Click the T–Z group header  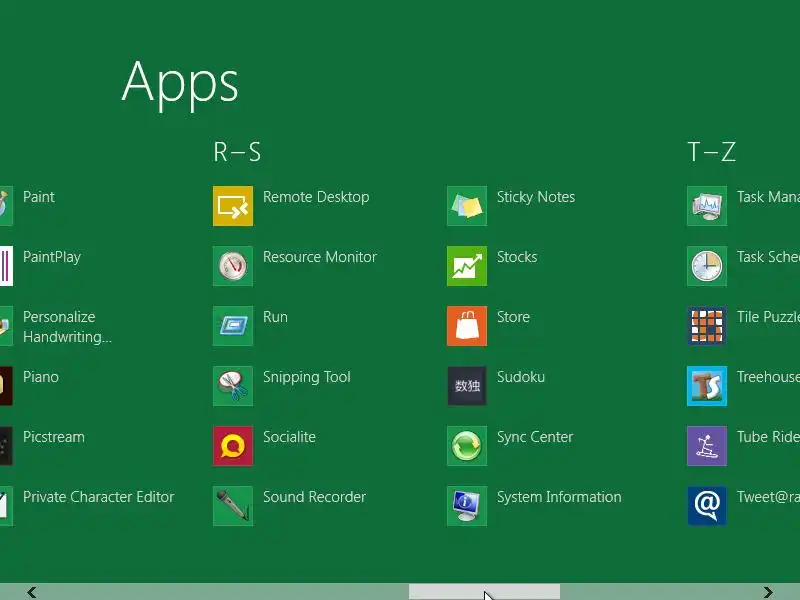712,152
